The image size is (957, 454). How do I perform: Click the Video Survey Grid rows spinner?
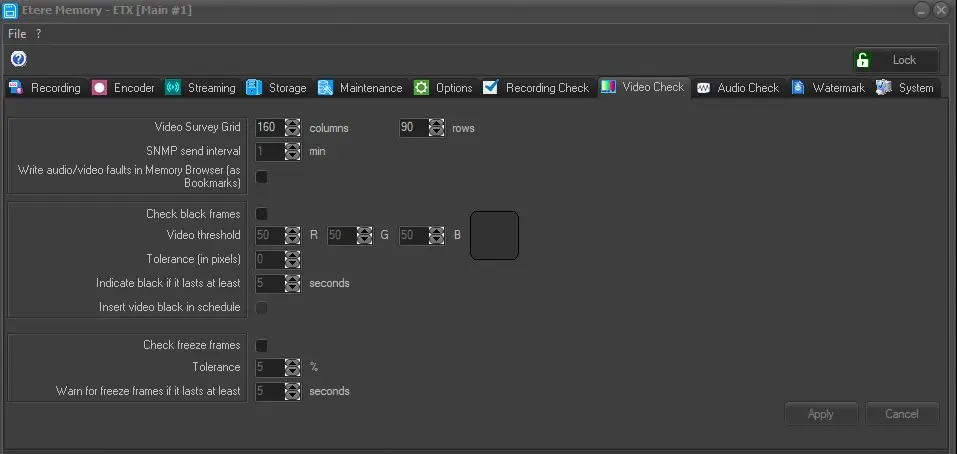pos(436,128)
